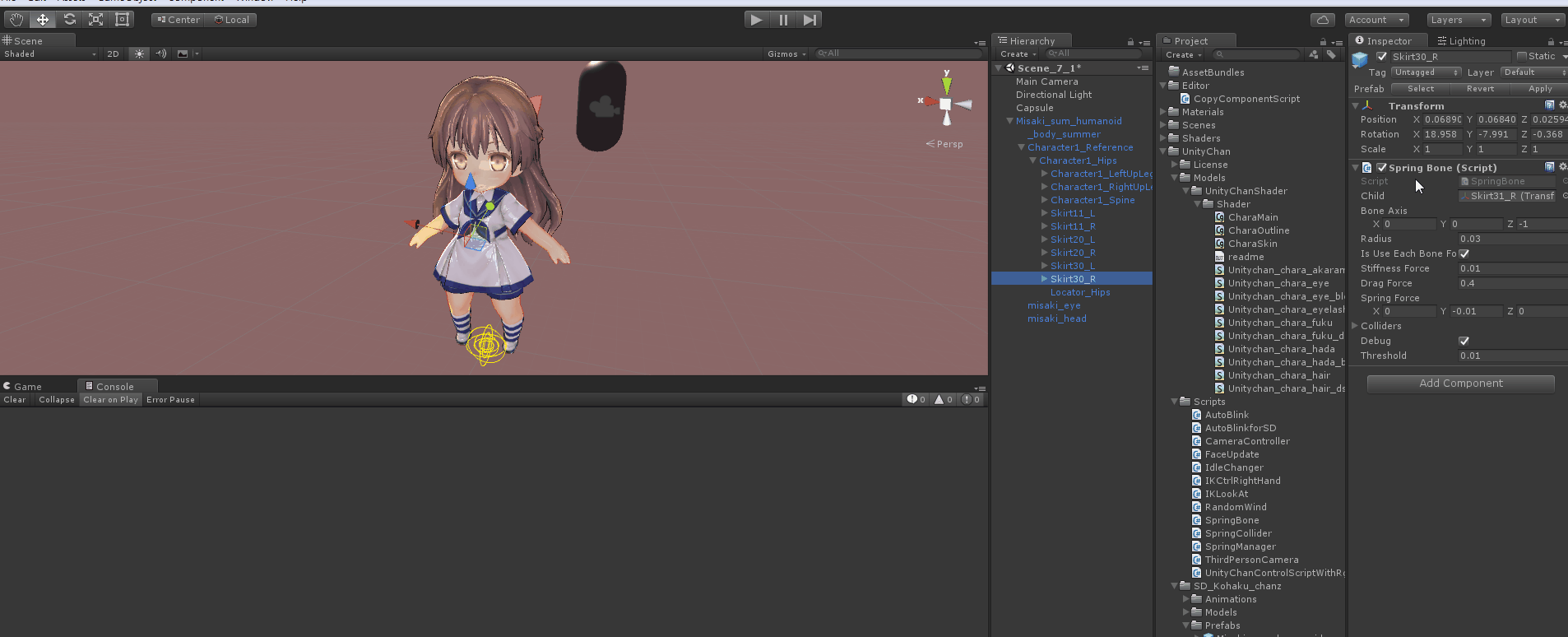Toggle scene effects image icon

183,53
